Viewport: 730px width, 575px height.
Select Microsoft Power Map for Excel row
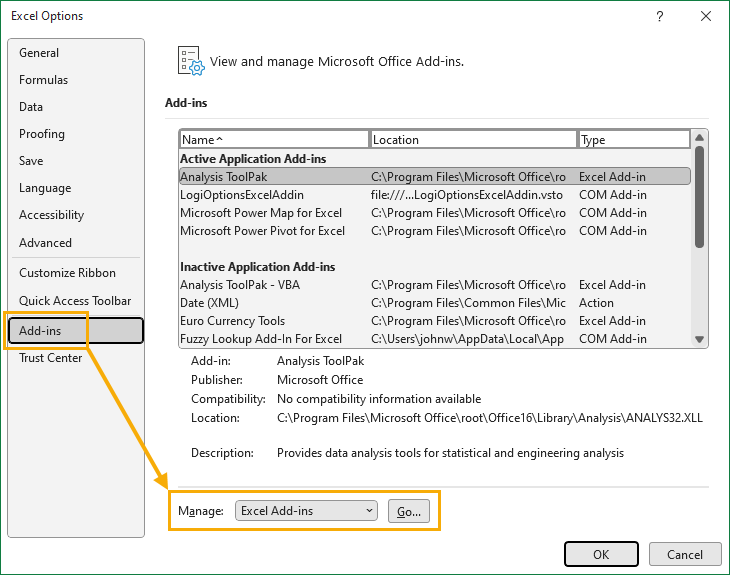pos(435,213)
